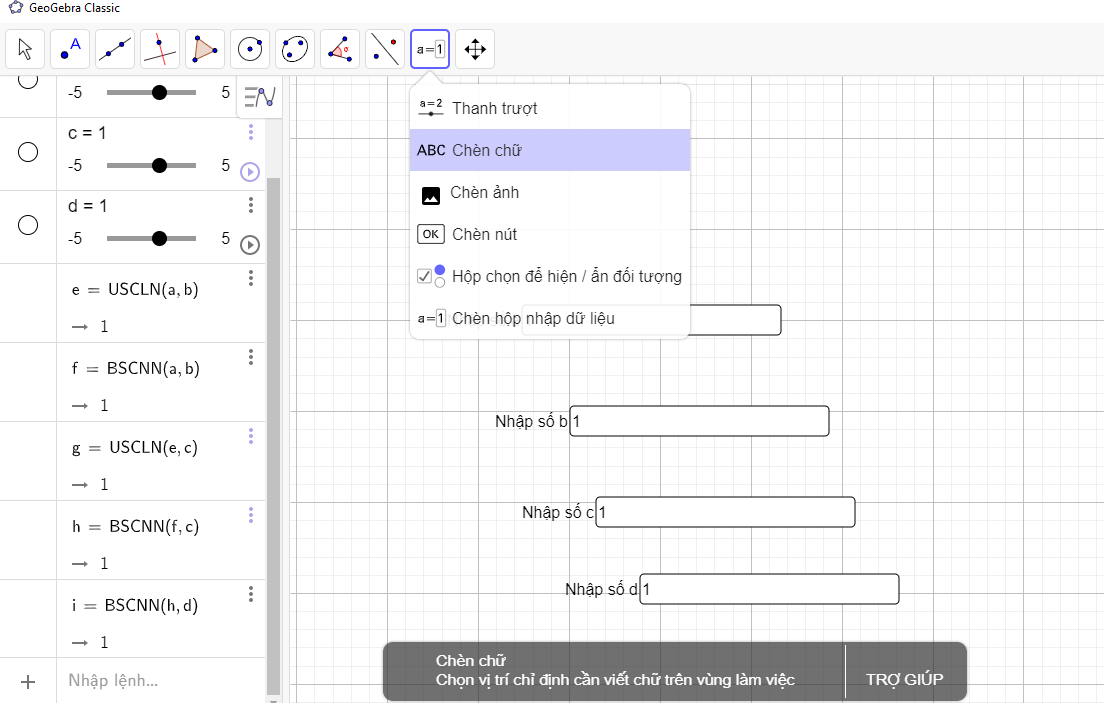
Task: Open more options for i = BSCNN(h, d)
Action: pos(251,594)
